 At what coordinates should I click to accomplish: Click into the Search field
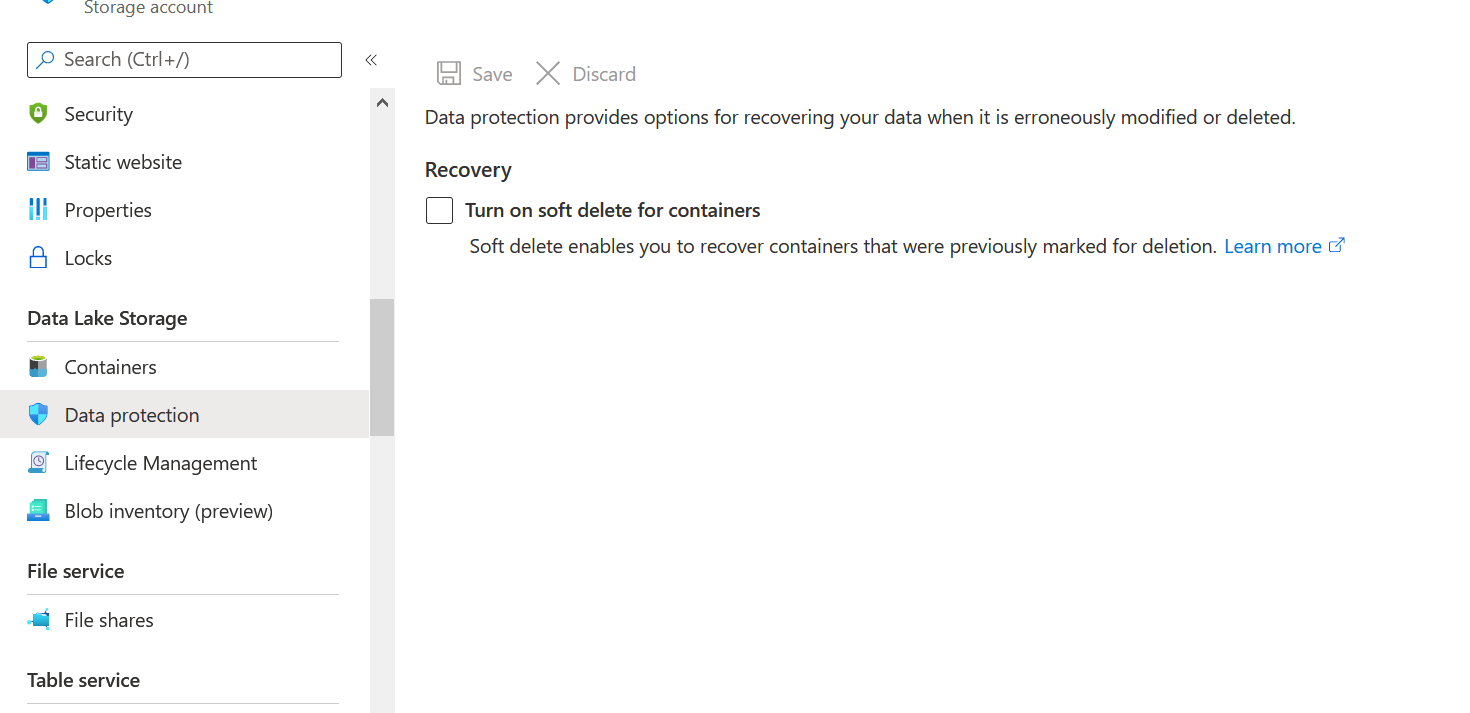pos(184,59)
